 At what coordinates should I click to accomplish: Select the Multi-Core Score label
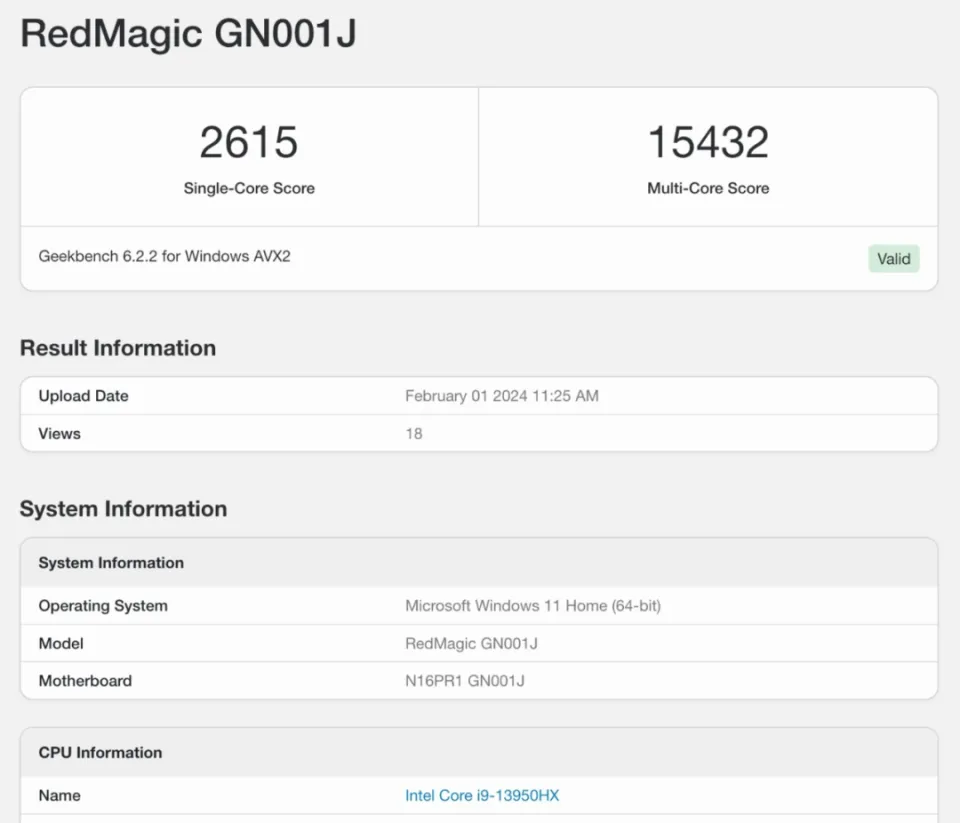[708, 188]
